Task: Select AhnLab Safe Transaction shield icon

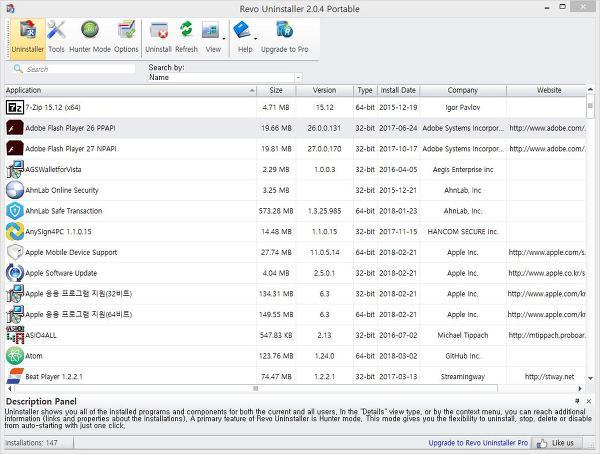Action: (15, 211)
